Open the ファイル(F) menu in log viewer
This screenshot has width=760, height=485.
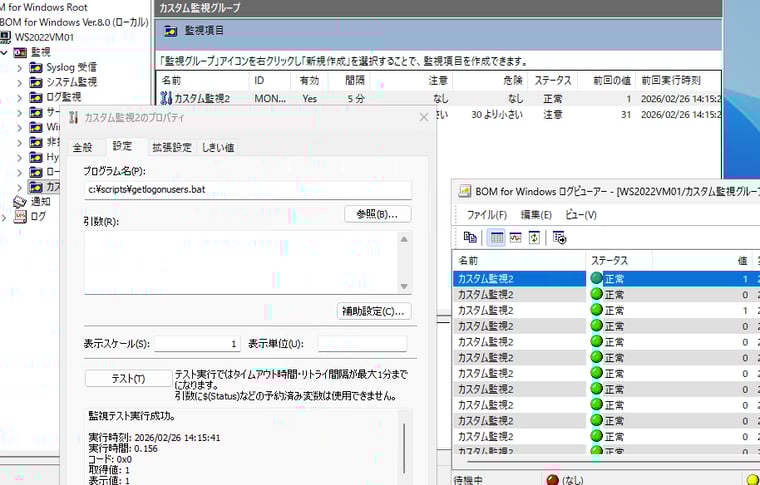tap(487, 215)
